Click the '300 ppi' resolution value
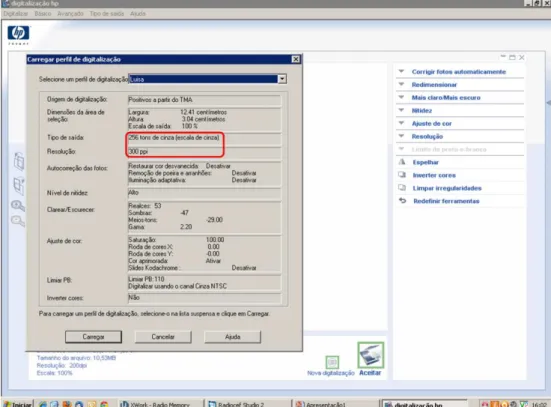The height and width of the screenshot is (407, 551). [x=138, y=151]
